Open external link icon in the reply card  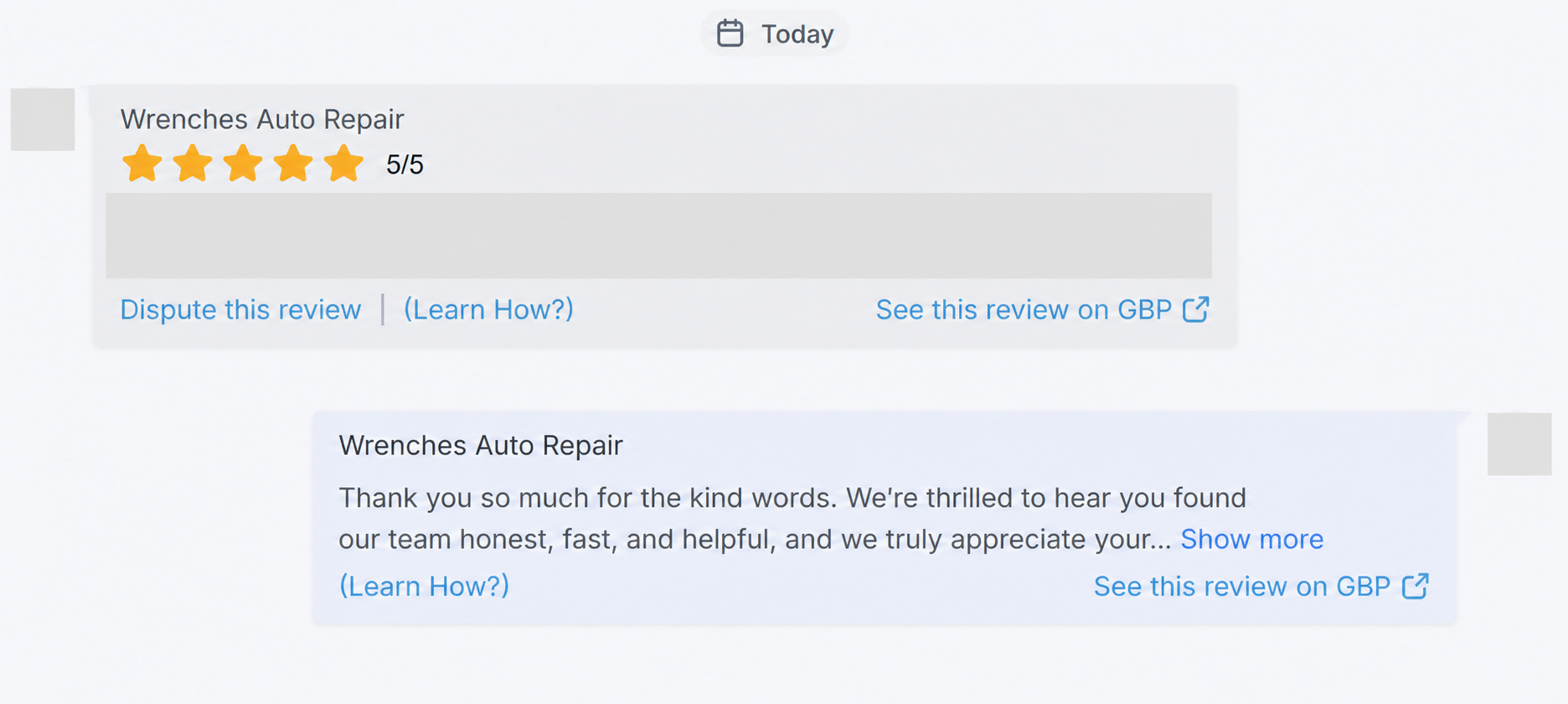click(1415, 586)
